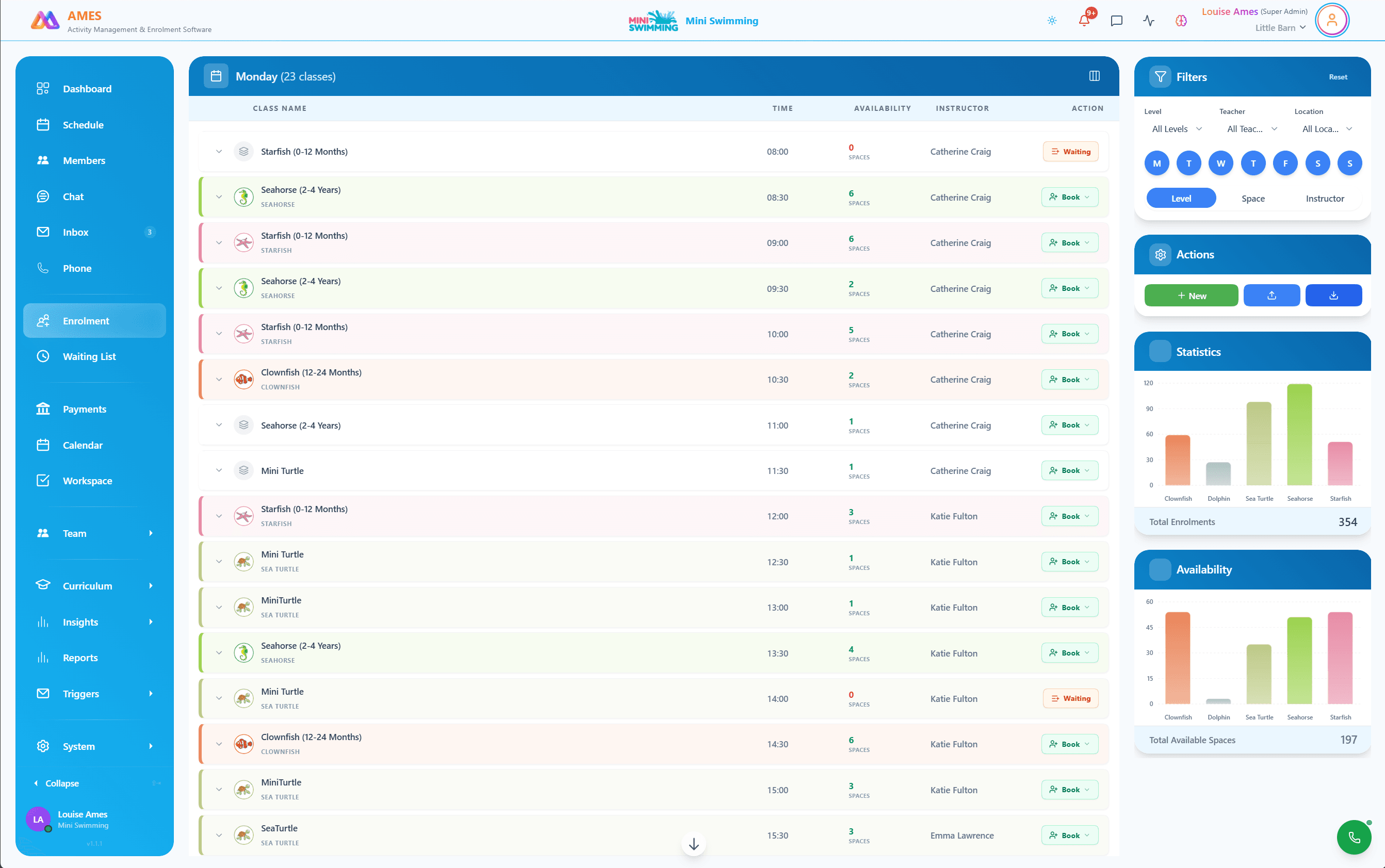The image size is (1385, 868).
Task: Collapse the sidebar
Action: click(x=56, y=783)
